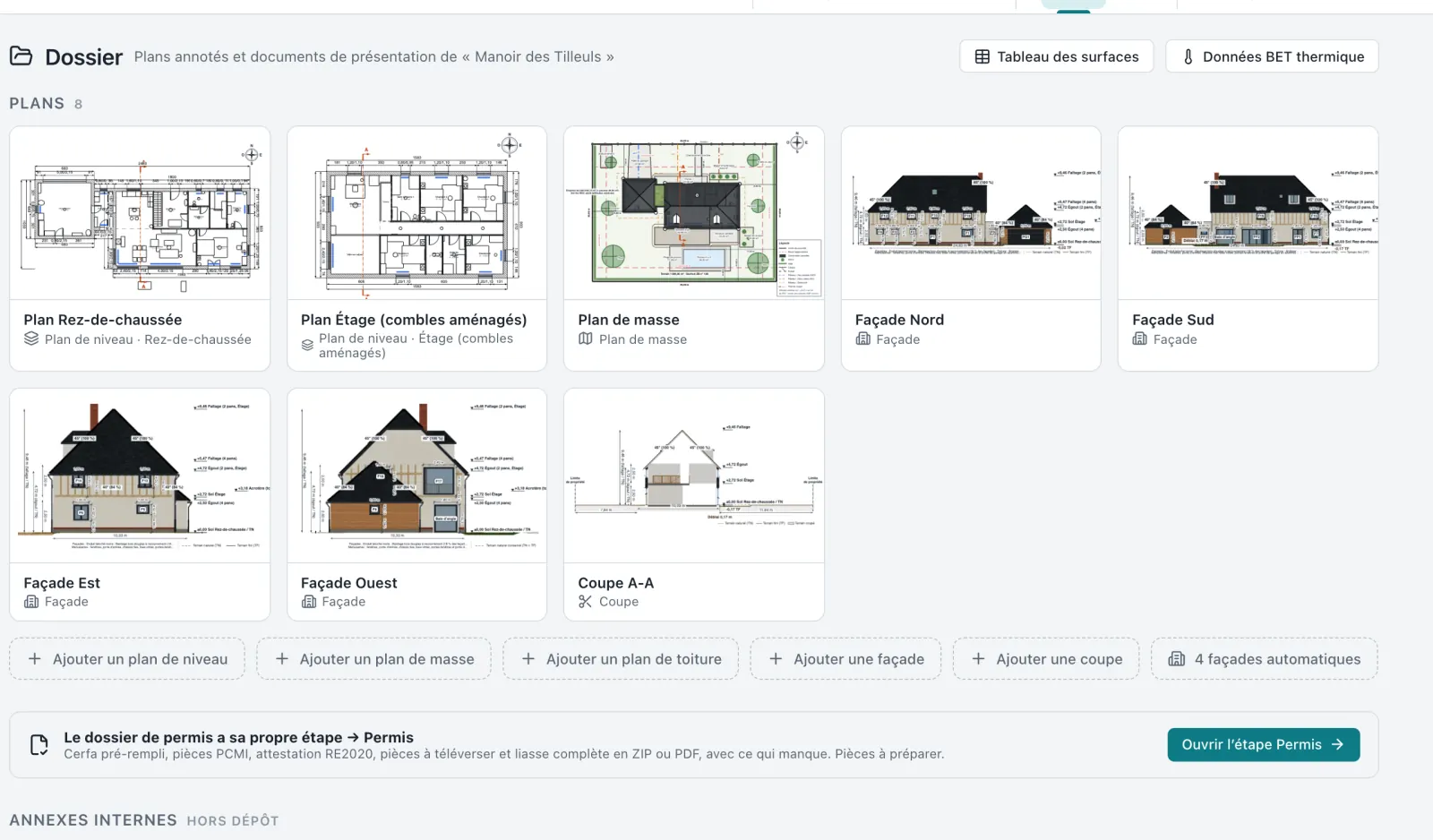Screen dimensions: 1433x840
Task: Add a plan de masse
Action: 373,659
